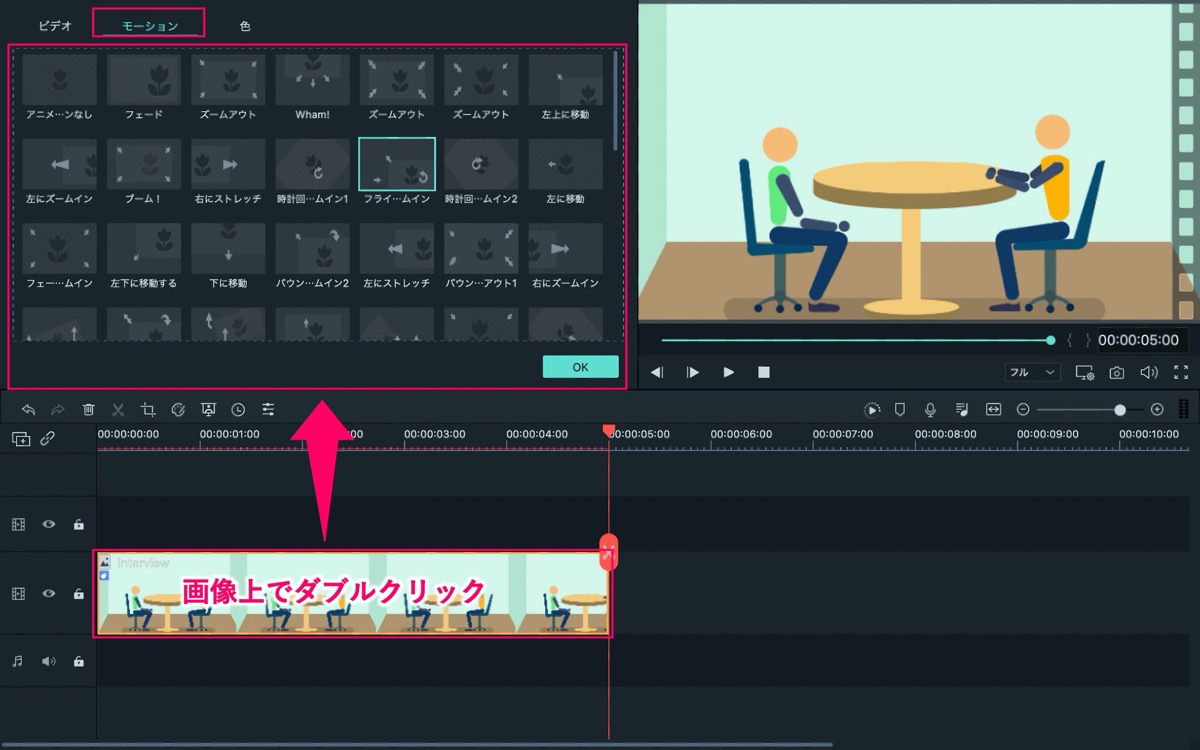Split clip using the scissors icon
This screenshot has height=750, width=1200.
(x=118, y=410)
